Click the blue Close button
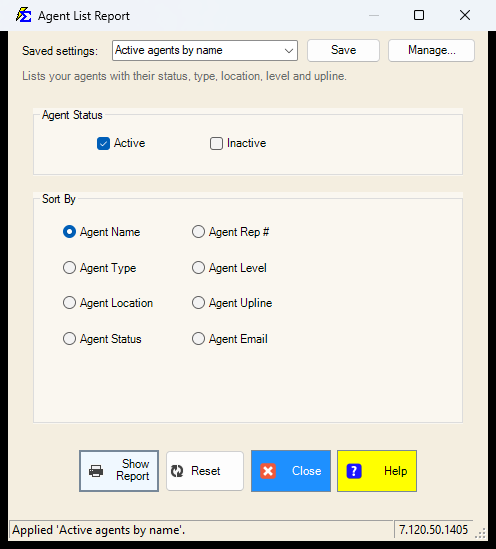Screen dimensions: 496x549 291,471
